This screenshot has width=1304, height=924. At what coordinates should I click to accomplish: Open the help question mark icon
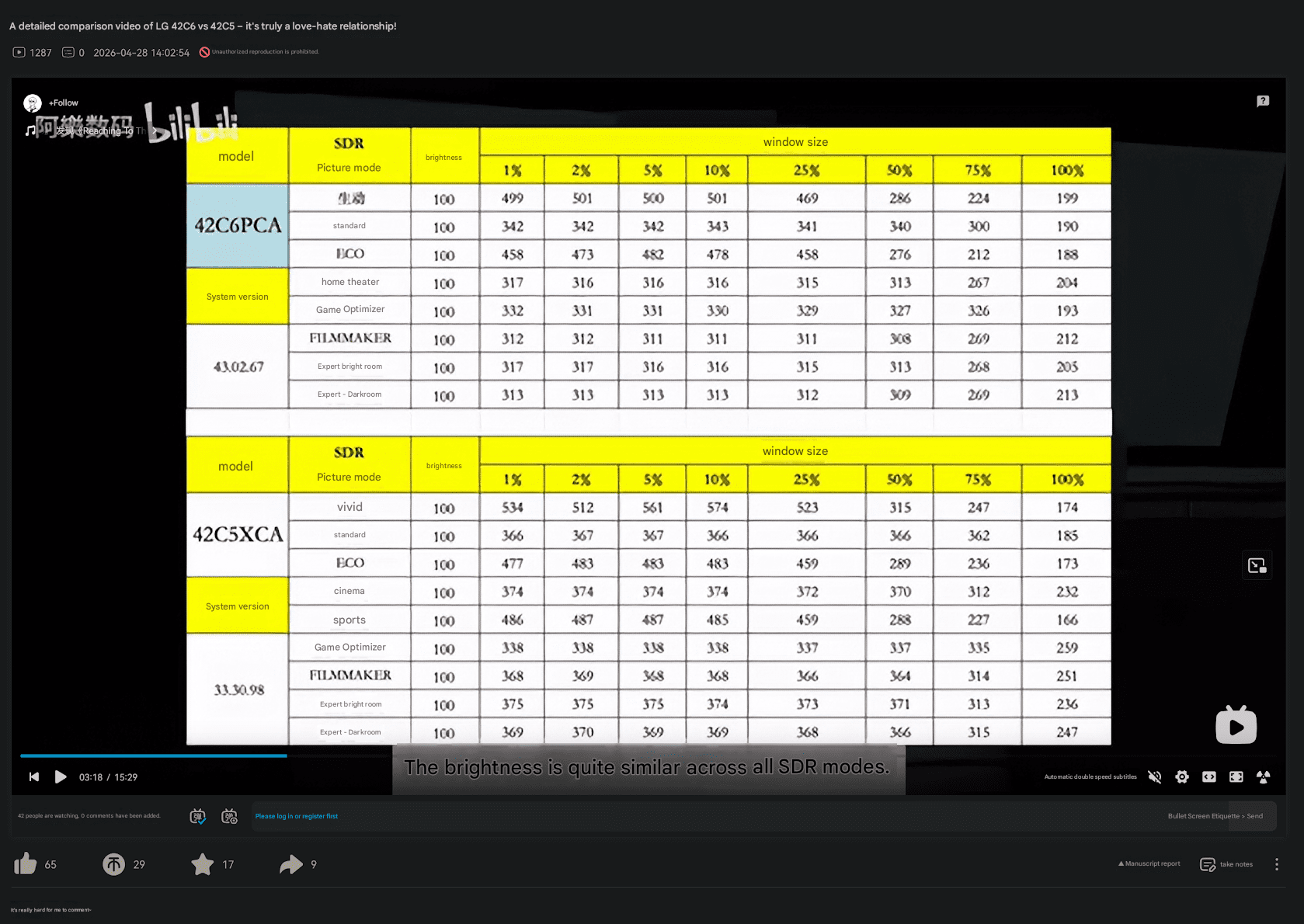[x=1263, y=101]
